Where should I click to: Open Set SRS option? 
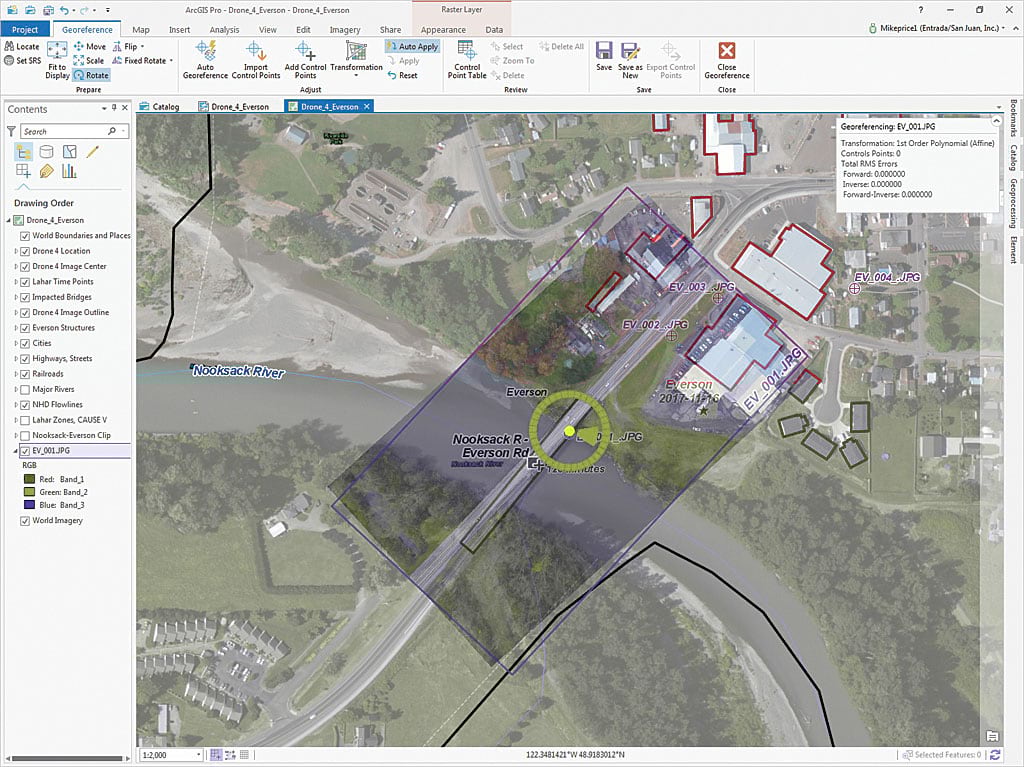point(22,61)
